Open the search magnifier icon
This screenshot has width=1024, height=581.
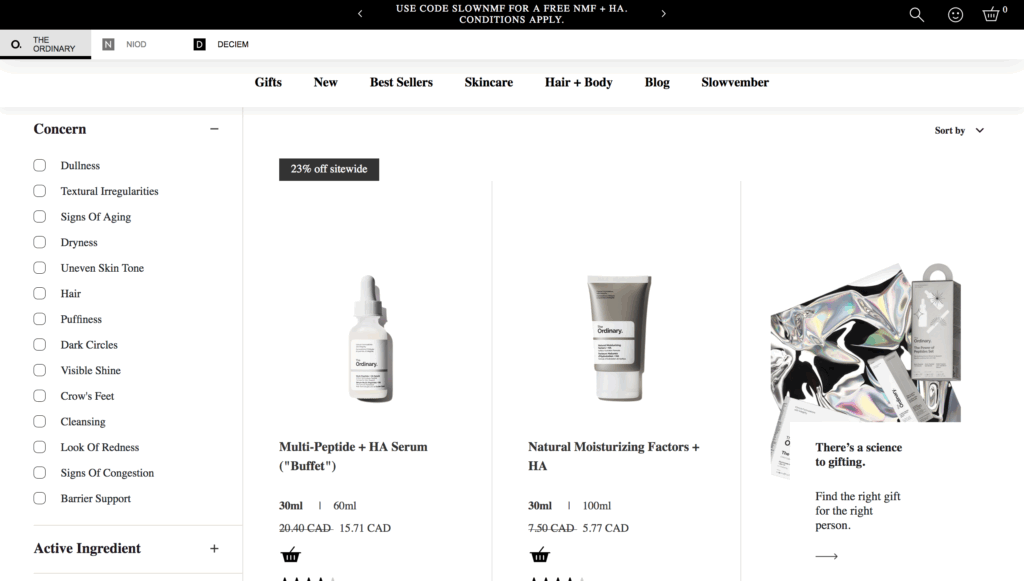click(916, 14)
